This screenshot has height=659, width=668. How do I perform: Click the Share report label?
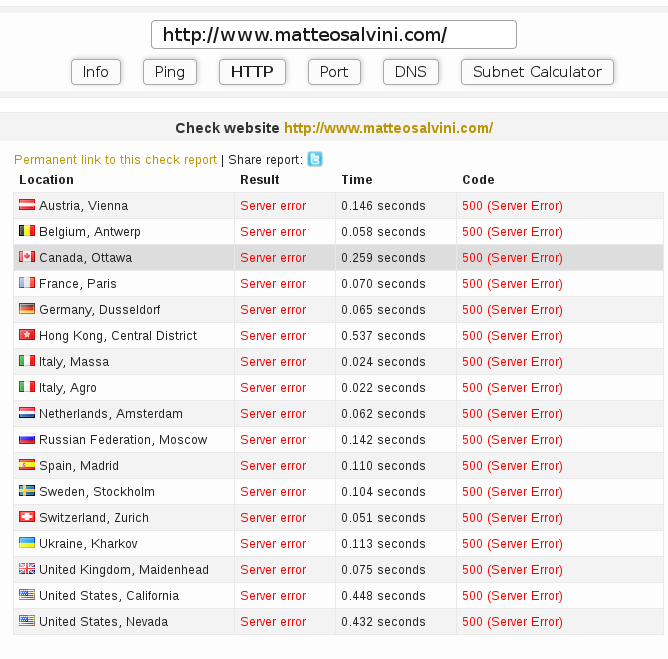point(265,160)
